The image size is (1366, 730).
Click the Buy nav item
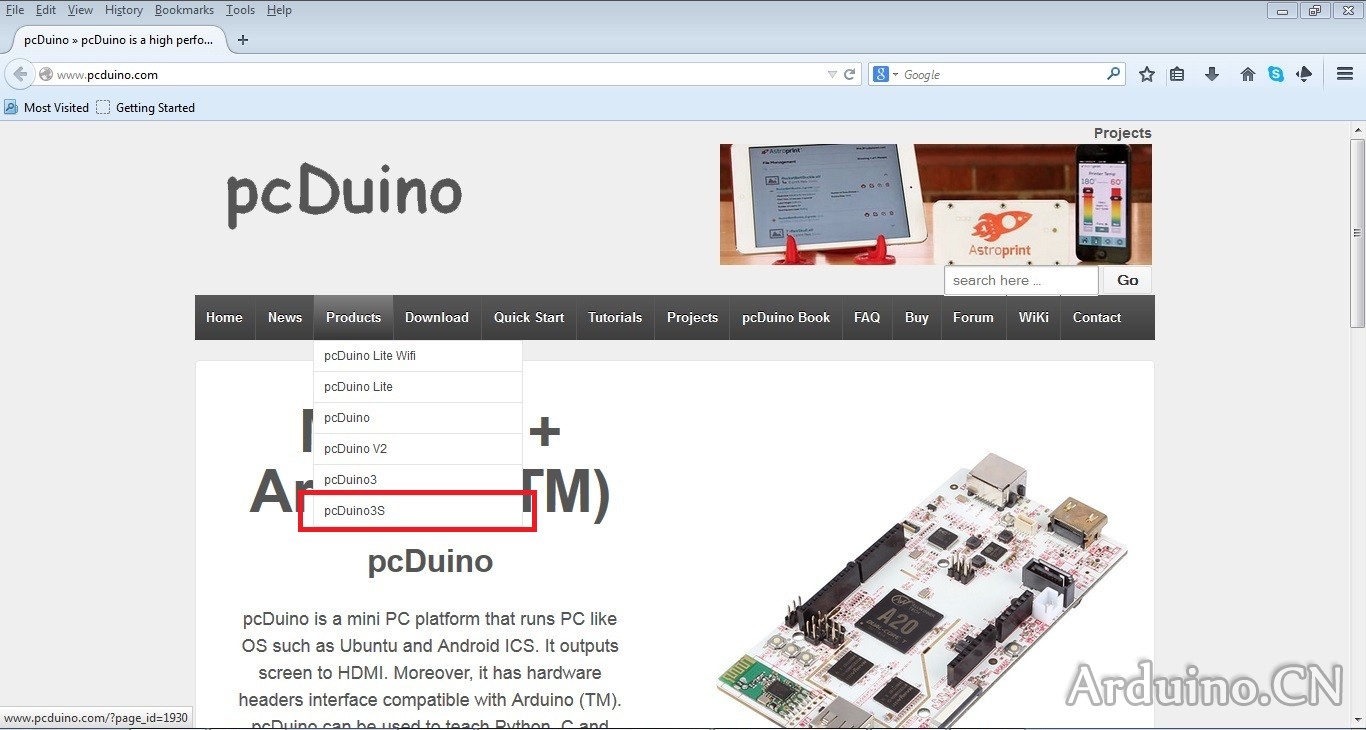click(x=917, y=317)
